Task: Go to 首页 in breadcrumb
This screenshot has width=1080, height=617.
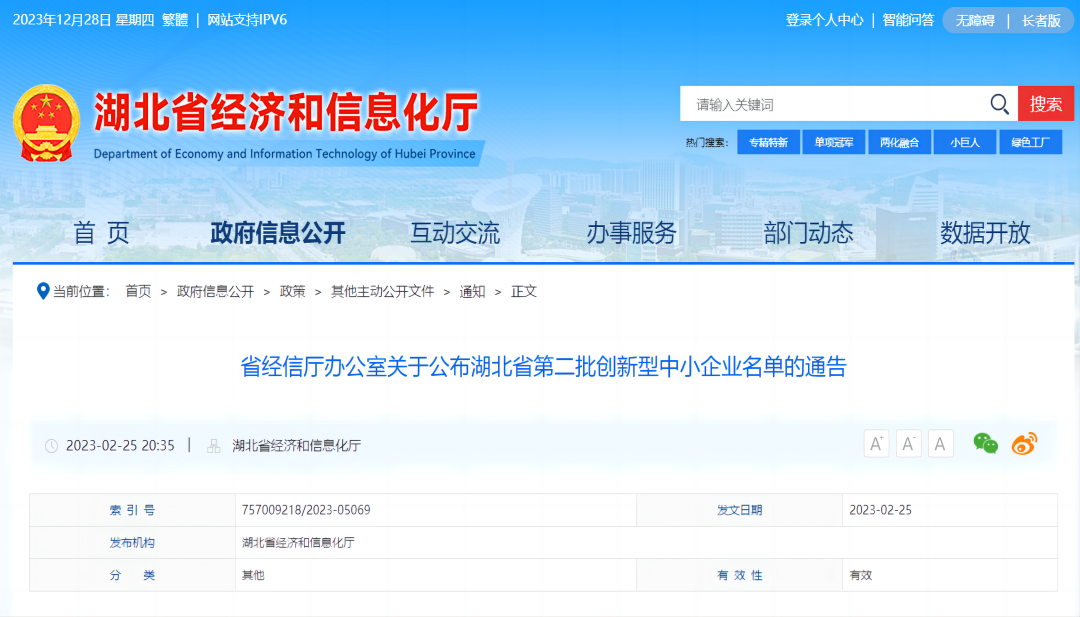Action: point(138,291)
